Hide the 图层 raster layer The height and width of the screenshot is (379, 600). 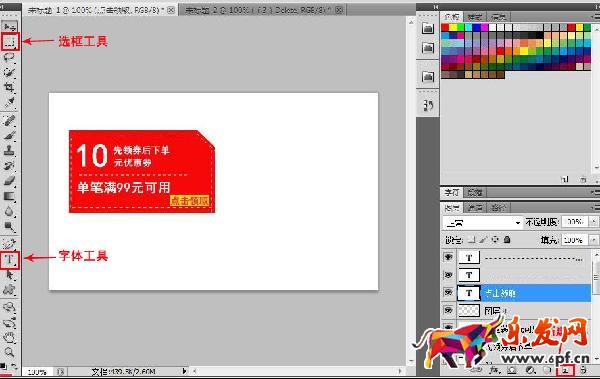[448, 310]
